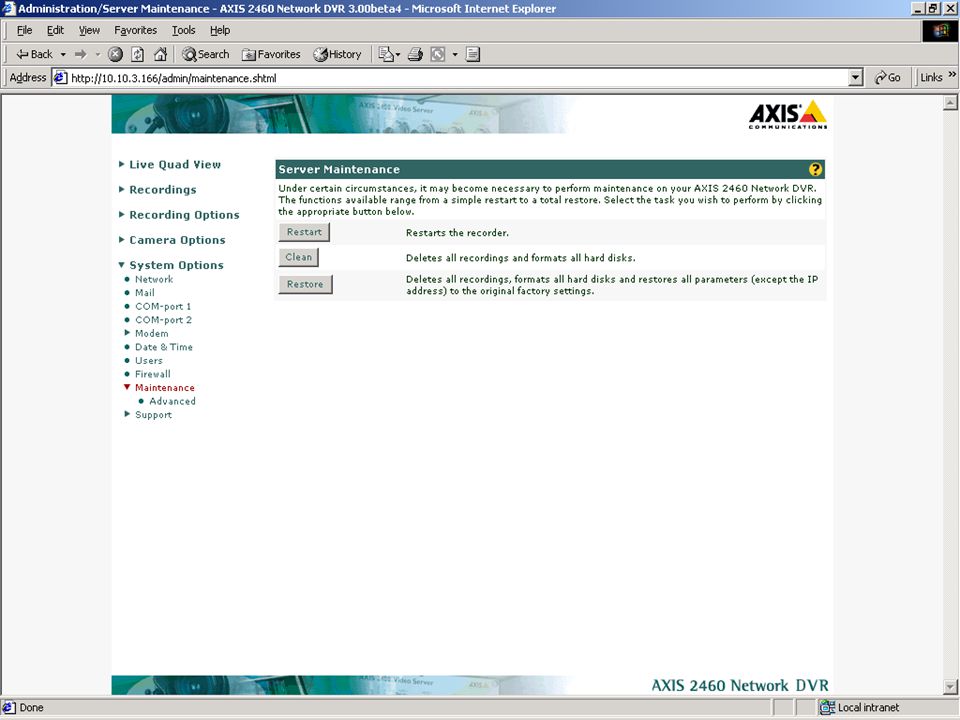Open COM-port 2 settings
Screen dimensions: 960x720
click(x=163, y=320)
